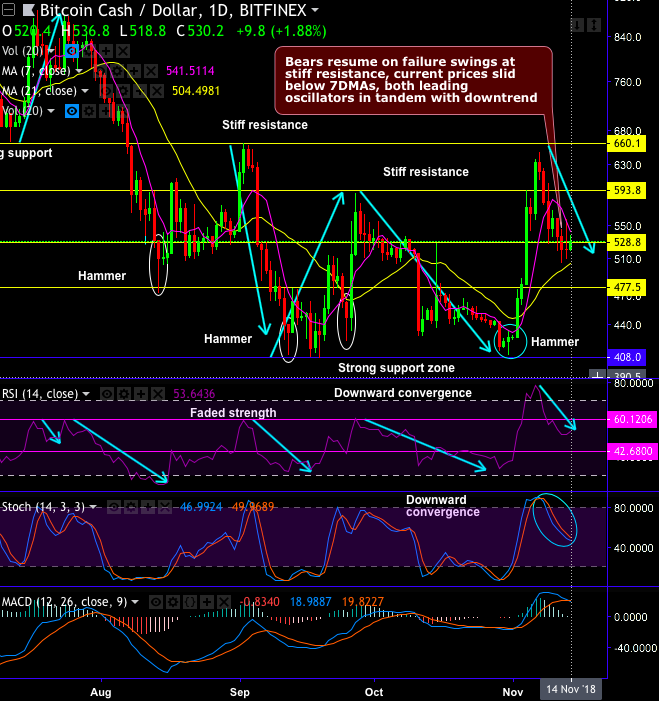659x701 pixels.
Task: Click the plus icon near the price scale bottom
Action: [x=597, y=375]
